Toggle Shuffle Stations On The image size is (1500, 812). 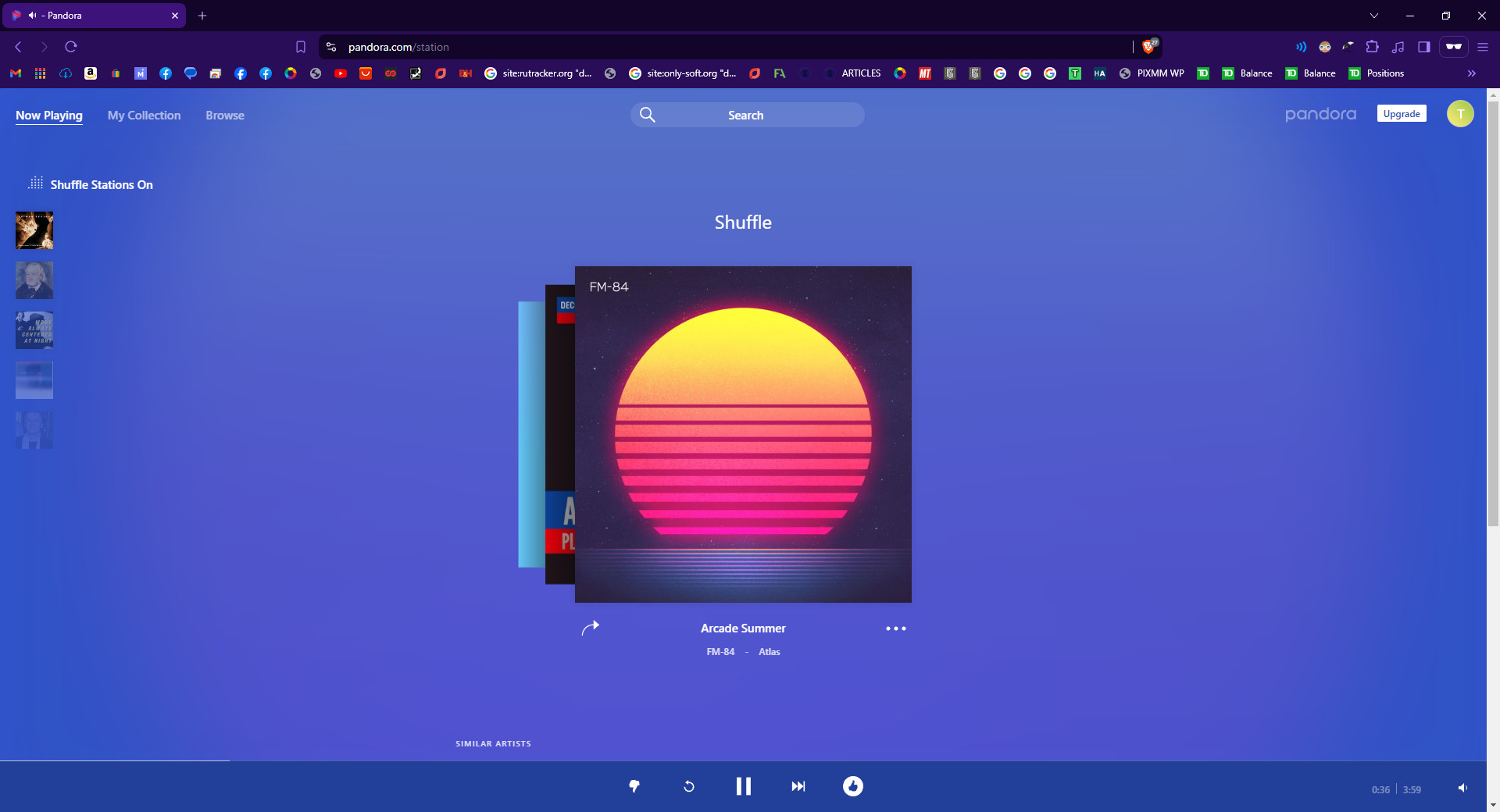(x=91, y=184)
